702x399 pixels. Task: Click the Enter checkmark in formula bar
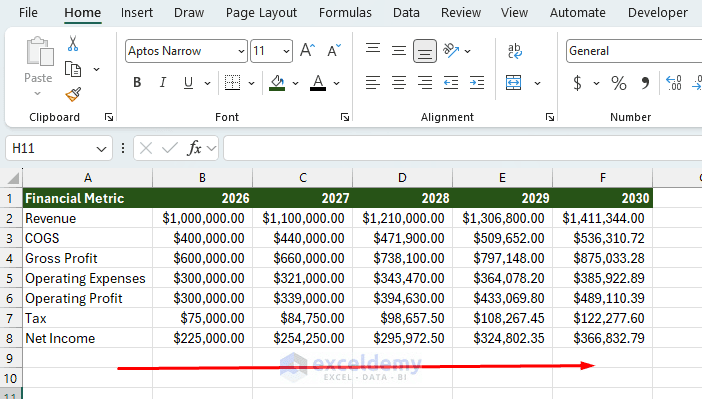170,148
